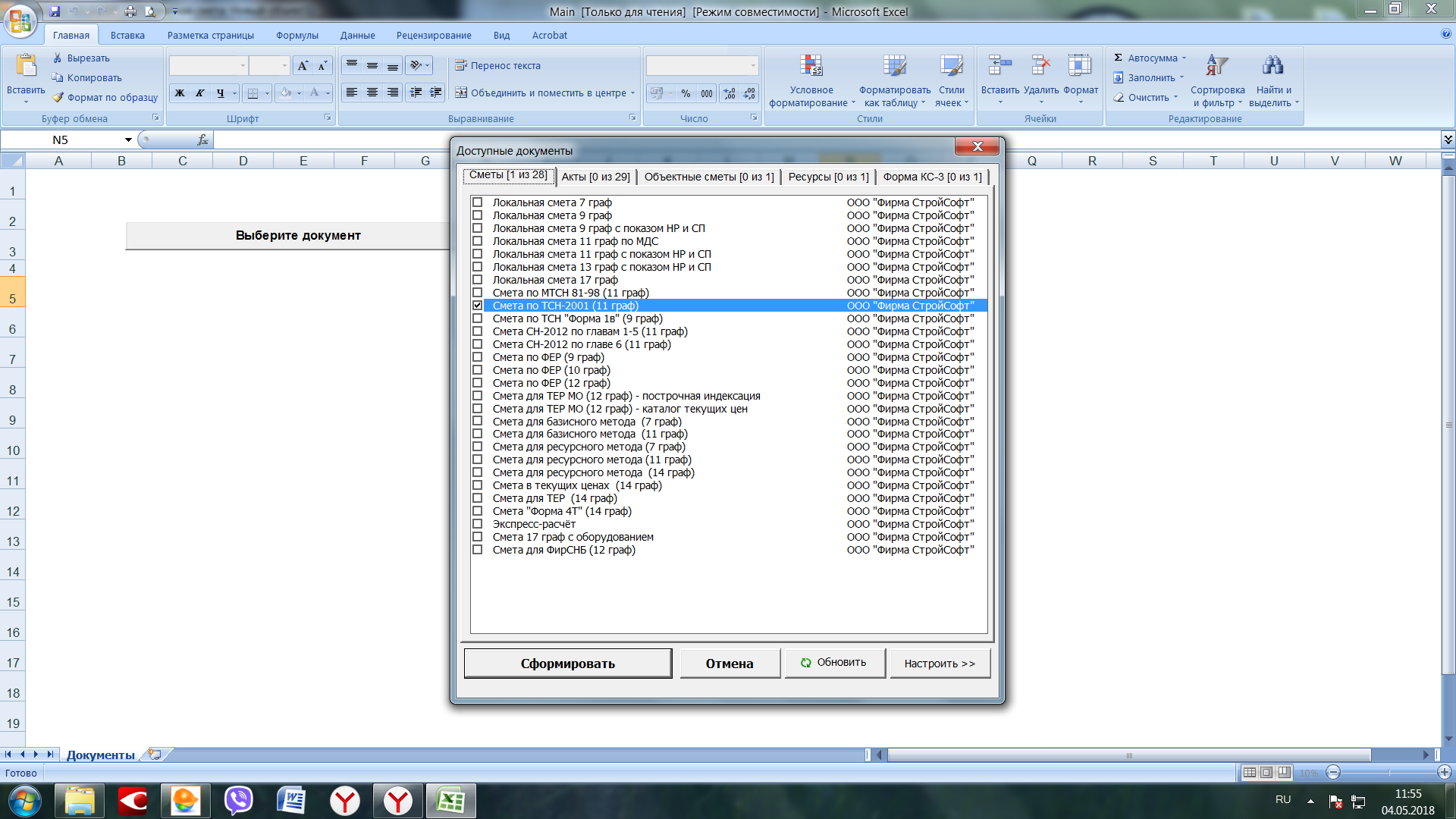Open the Name Box dropdown arrow
The image size is (1456, 819).
(128, 140)
